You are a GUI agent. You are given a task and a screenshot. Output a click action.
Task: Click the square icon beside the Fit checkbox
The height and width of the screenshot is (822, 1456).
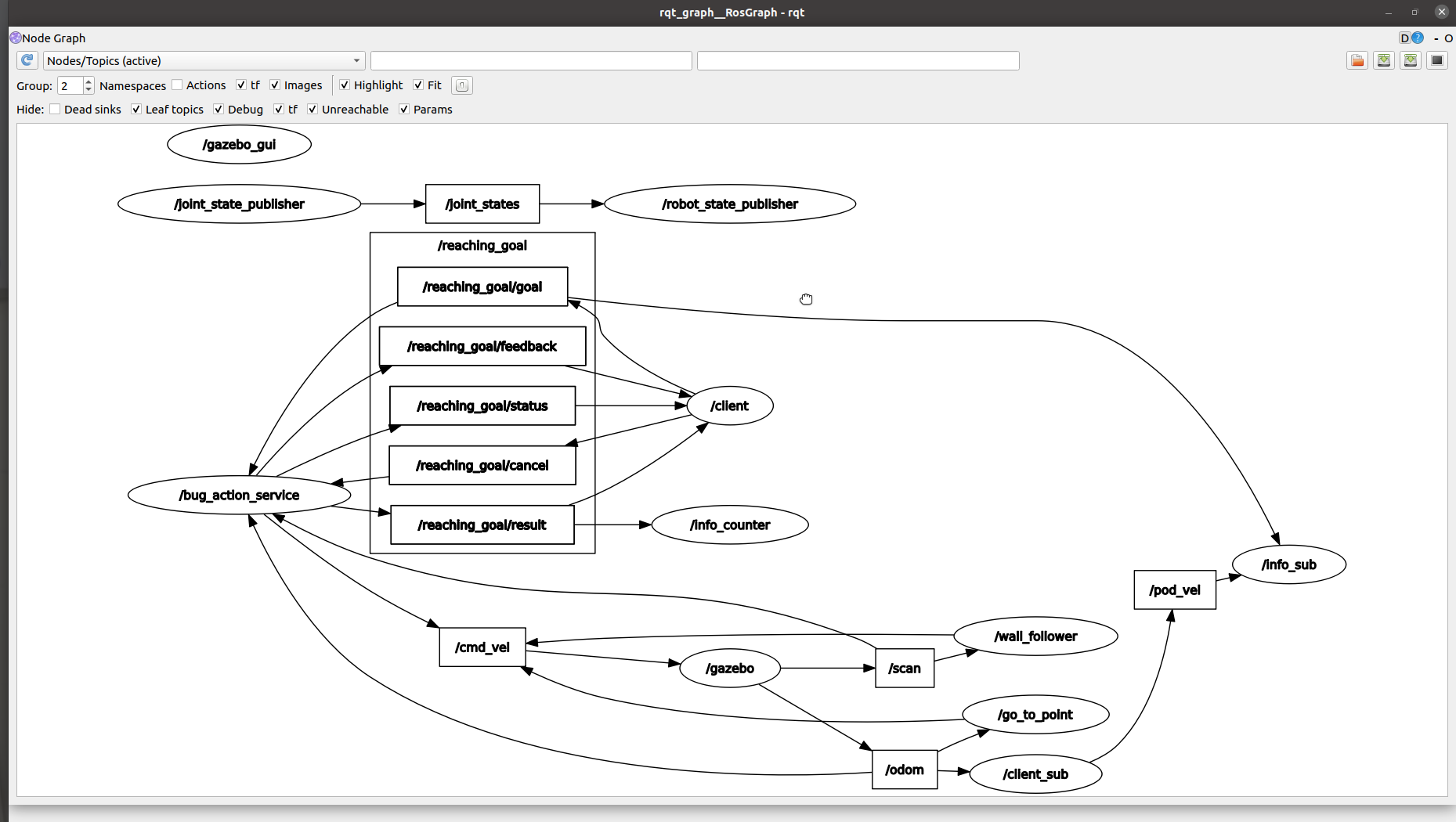(x=461, y=85)
